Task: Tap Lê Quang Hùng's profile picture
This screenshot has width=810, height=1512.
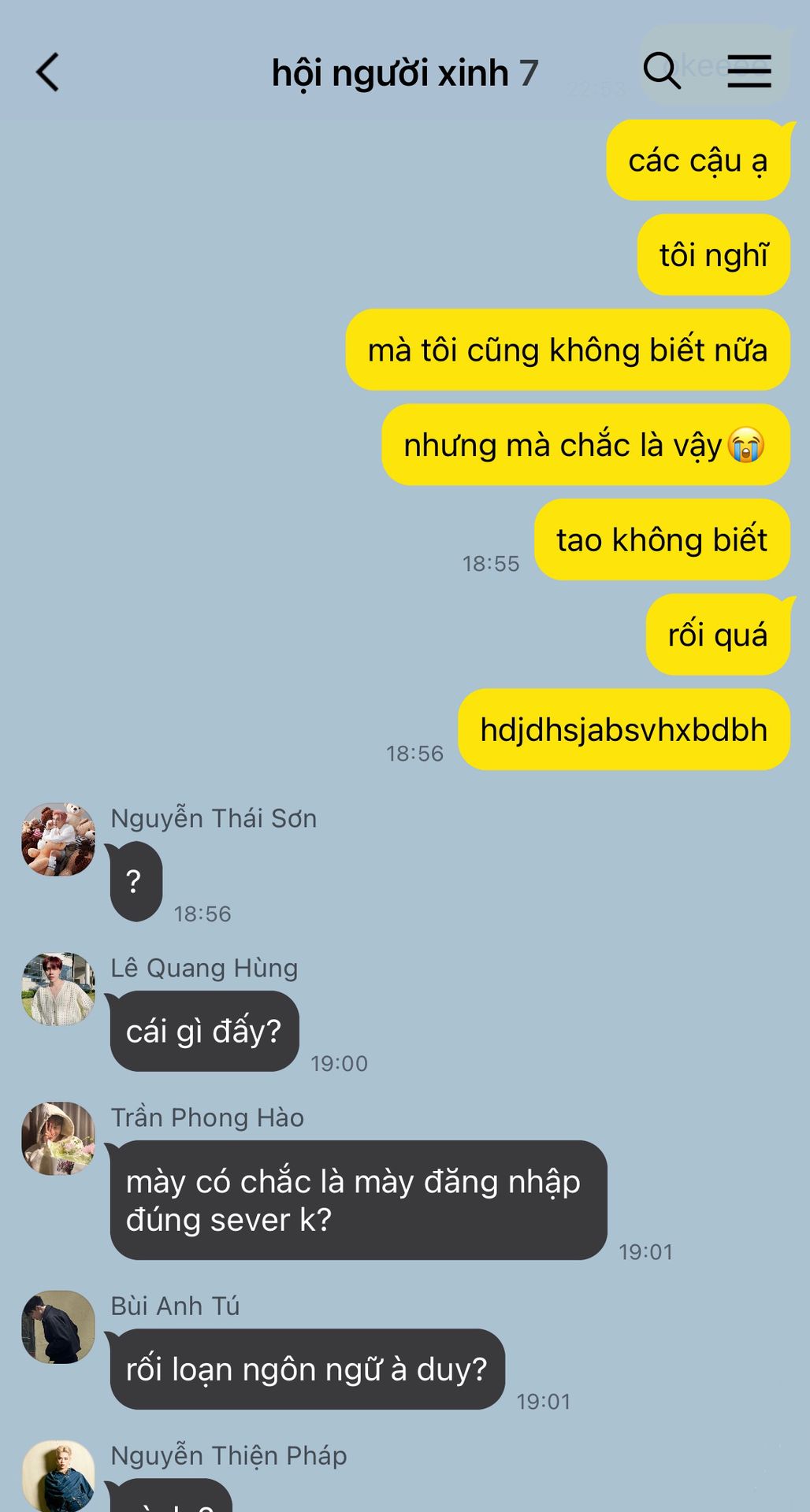Action: pyautogui.click(x=58, y=989)
